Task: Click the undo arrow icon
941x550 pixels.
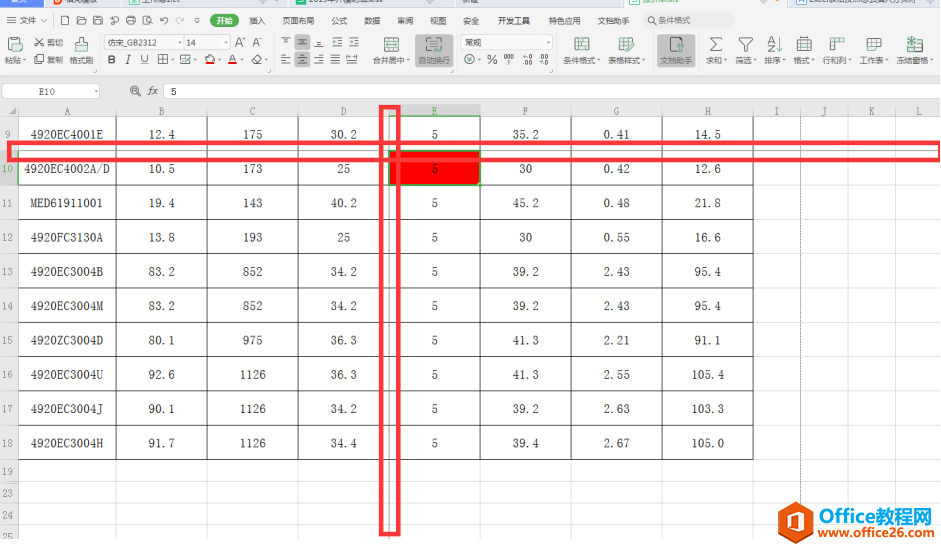Action: (164, 20)
